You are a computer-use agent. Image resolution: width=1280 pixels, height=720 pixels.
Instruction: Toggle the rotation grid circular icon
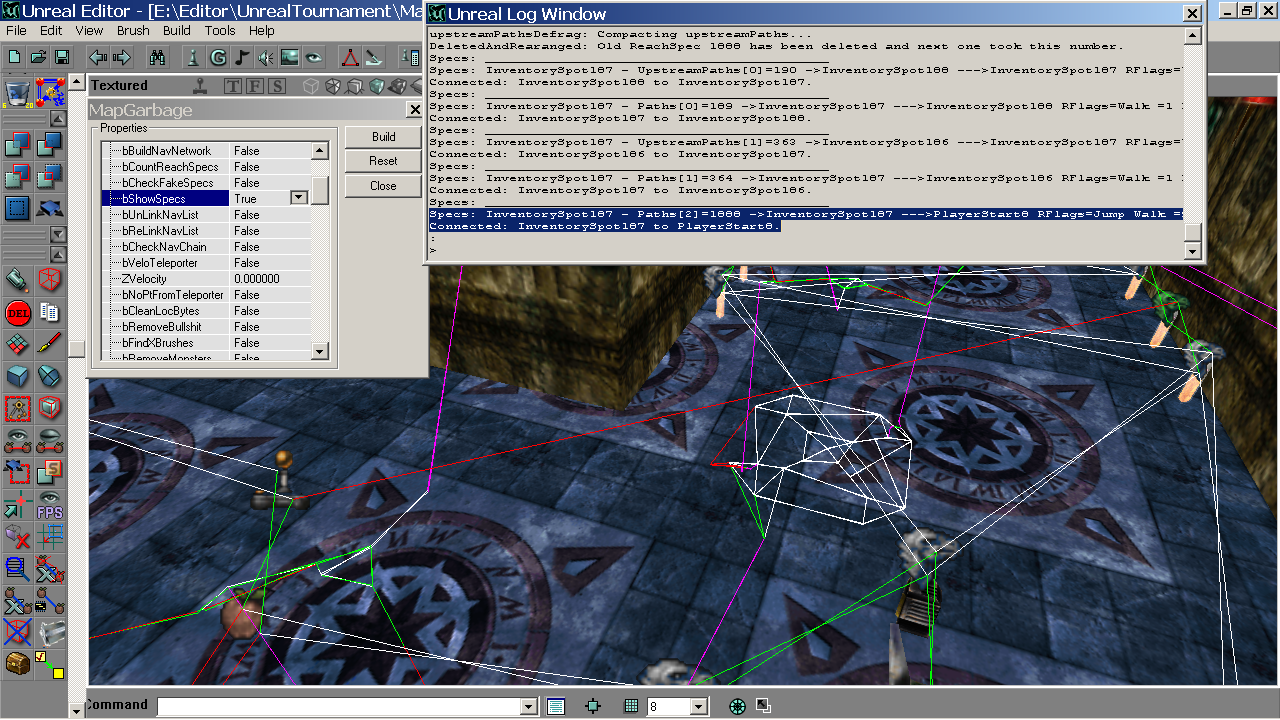(737, 706)
